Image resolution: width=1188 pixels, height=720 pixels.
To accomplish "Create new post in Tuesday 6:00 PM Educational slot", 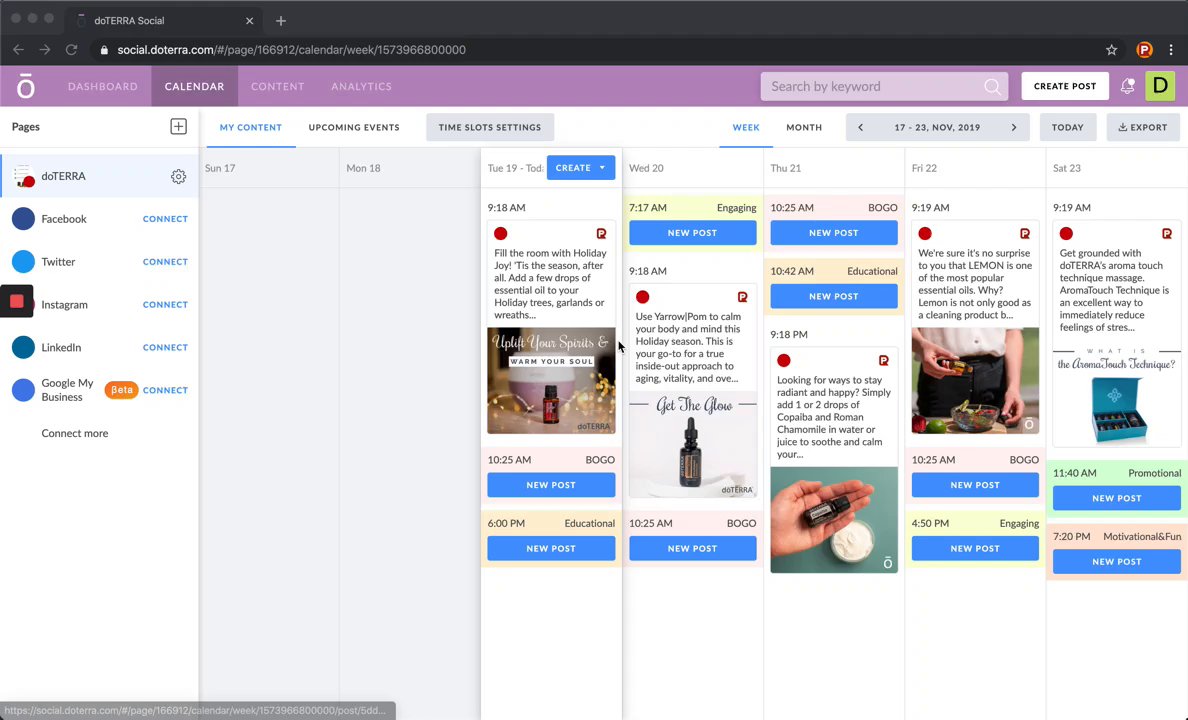I will click(x=551, y=549).
